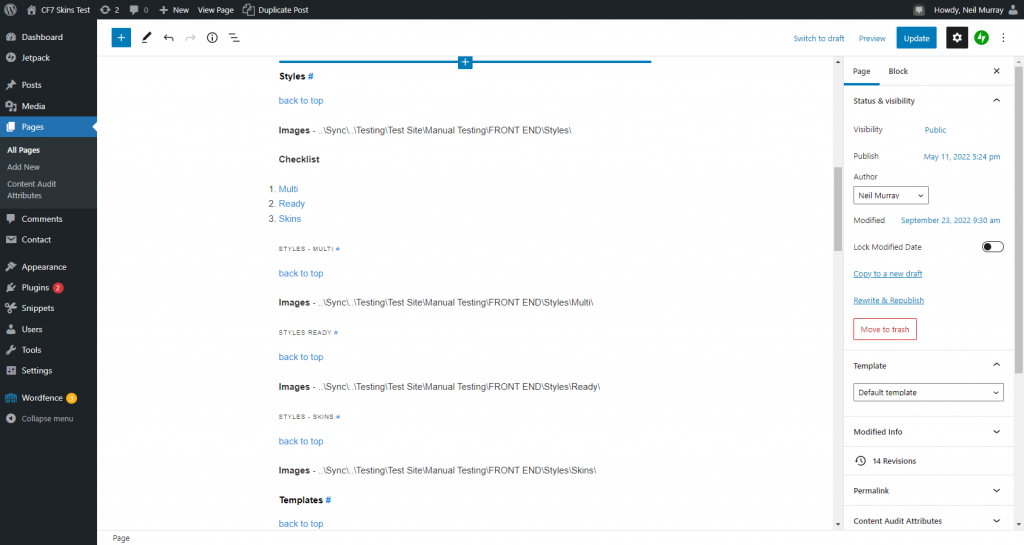This screenshot has height=545, width=1024.
Task: Click the blue block inserter plus button
Action: (x=121, y=38)
